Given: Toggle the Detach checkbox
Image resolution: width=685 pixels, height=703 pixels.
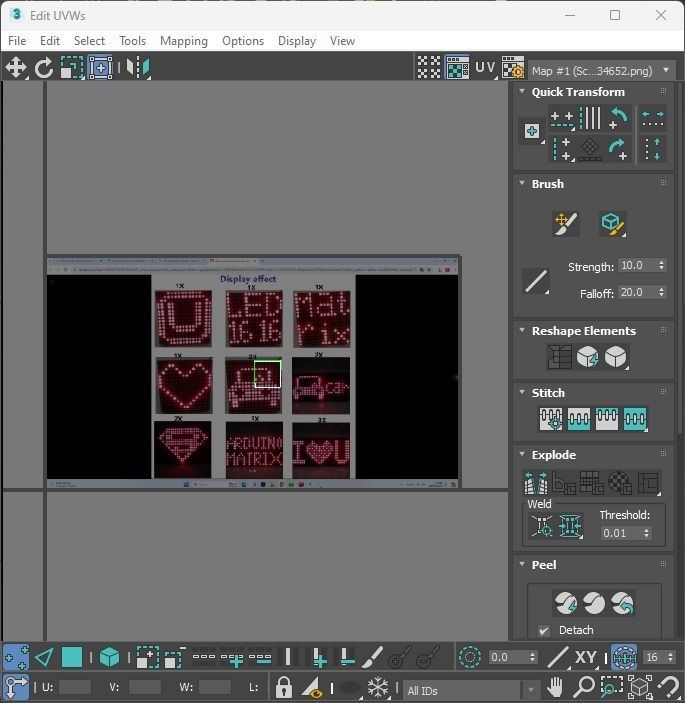Looking at the screenshot, I should pyautogui.click(x=544, y=630).
